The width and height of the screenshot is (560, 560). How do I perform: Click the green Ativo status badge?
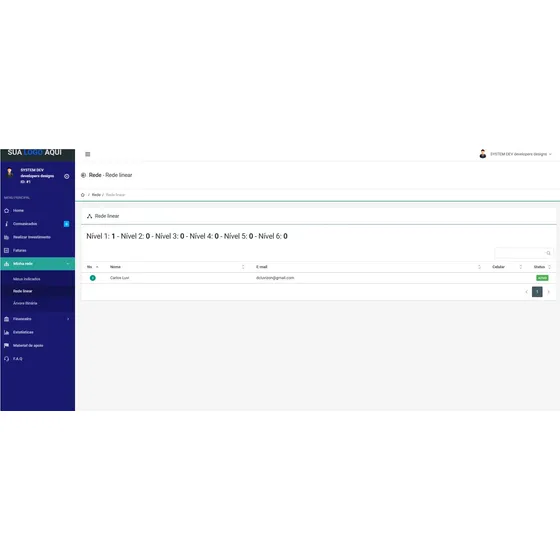point(542,278)
